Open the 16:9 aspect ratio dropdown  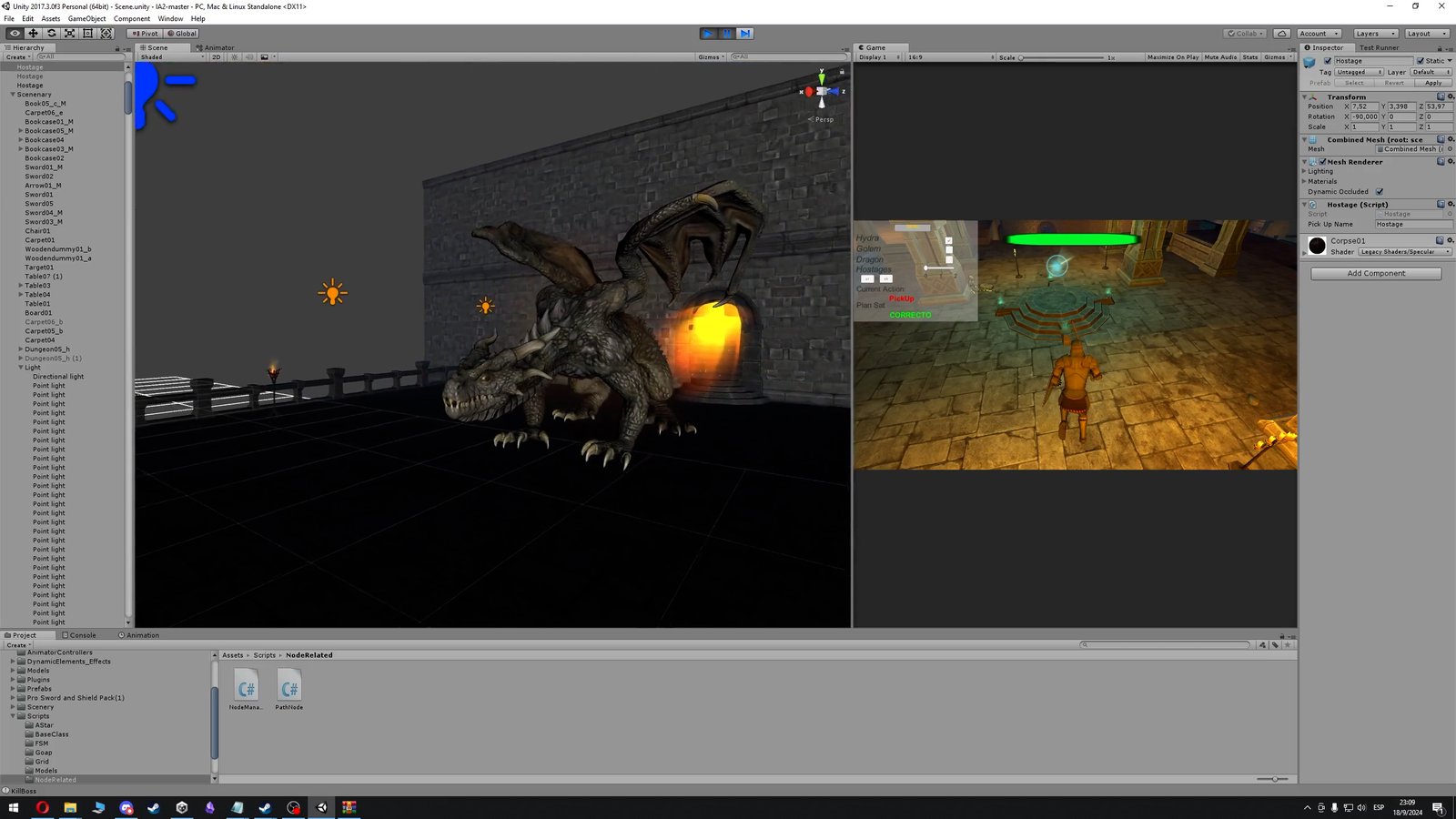pyautogui.click(x=950, y=57)
